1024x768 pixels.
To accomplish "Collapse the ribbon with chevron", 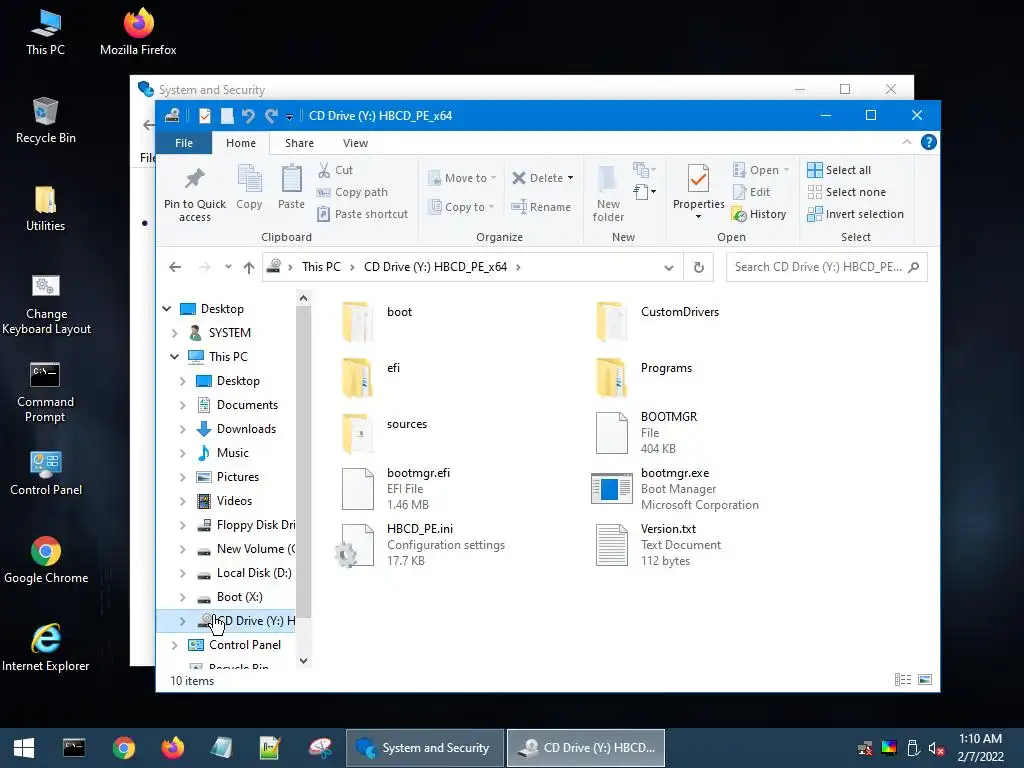I will point(906,142).
